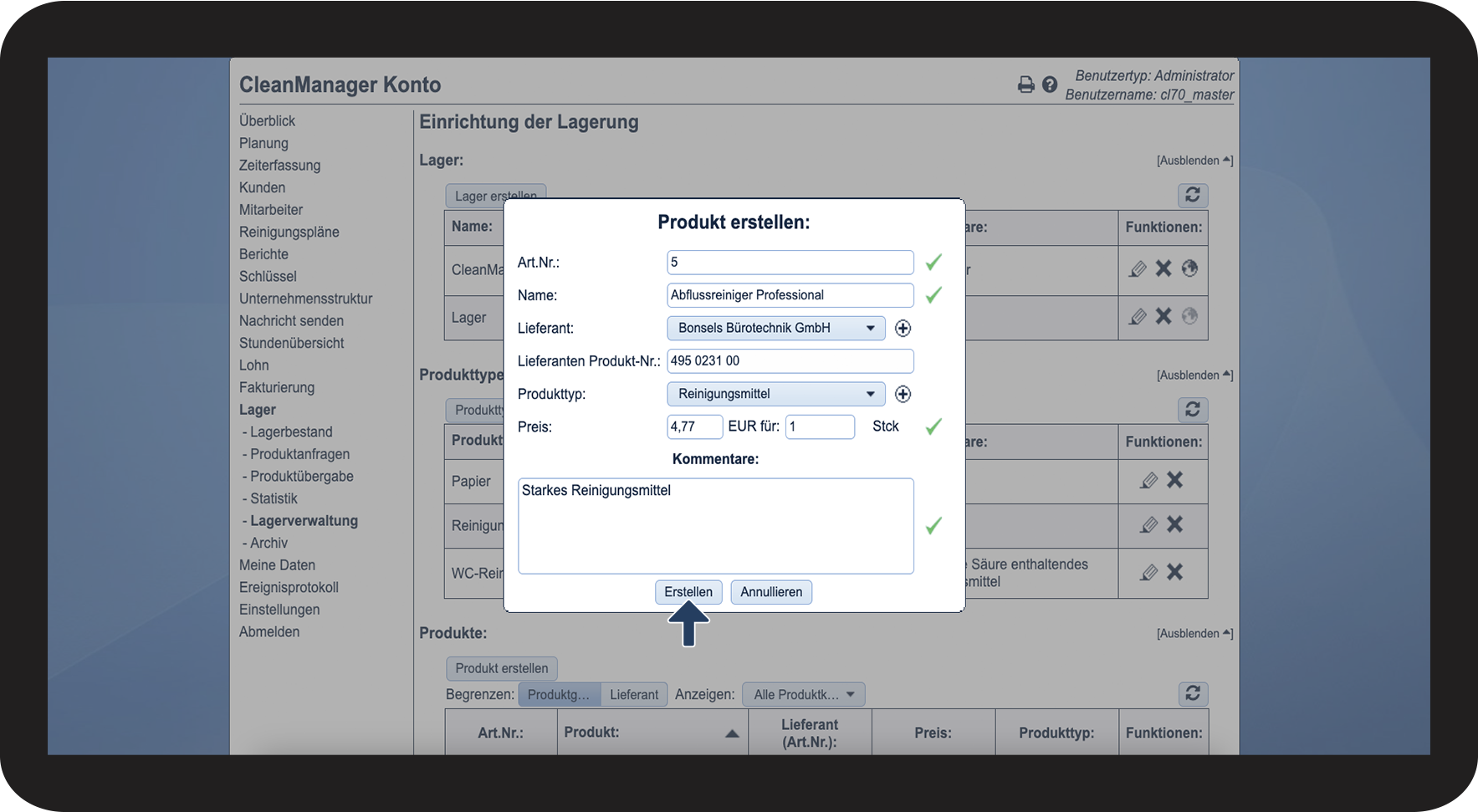Focus the Lieferanten Produkt-Nr. field

point(790,361)
